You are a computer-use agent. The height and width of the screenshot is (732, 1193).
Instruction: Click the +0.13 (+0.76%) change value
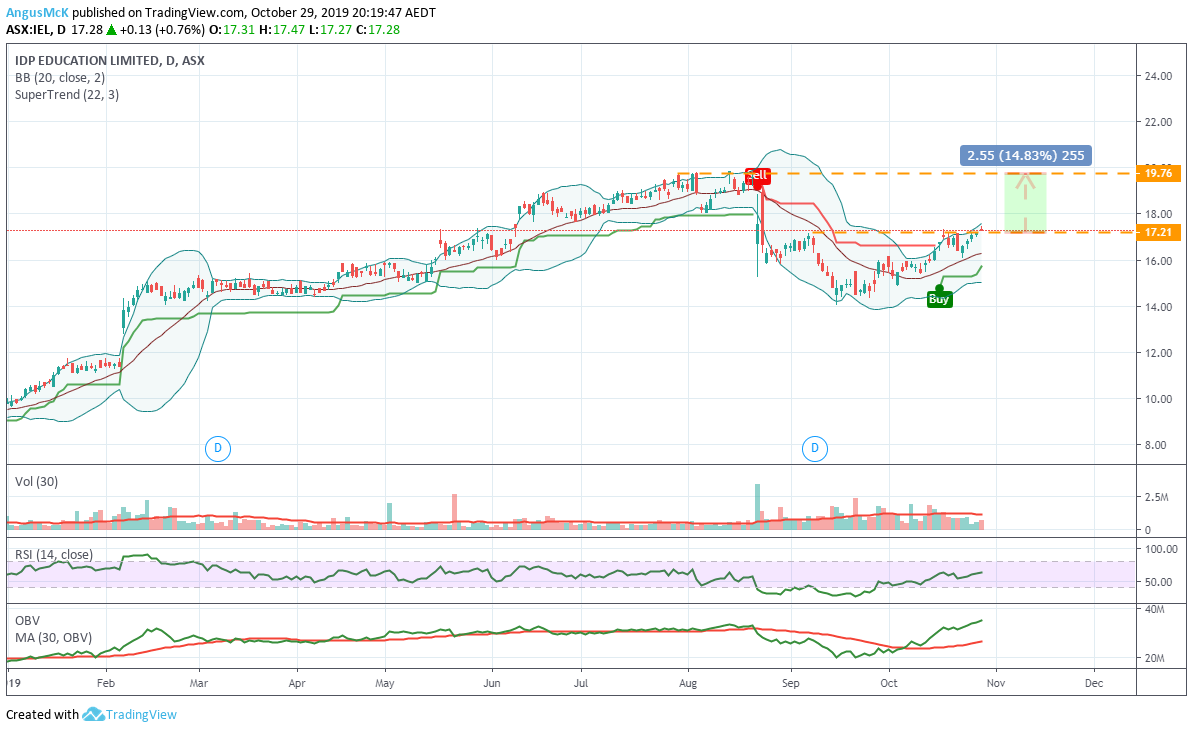(162, 30)
